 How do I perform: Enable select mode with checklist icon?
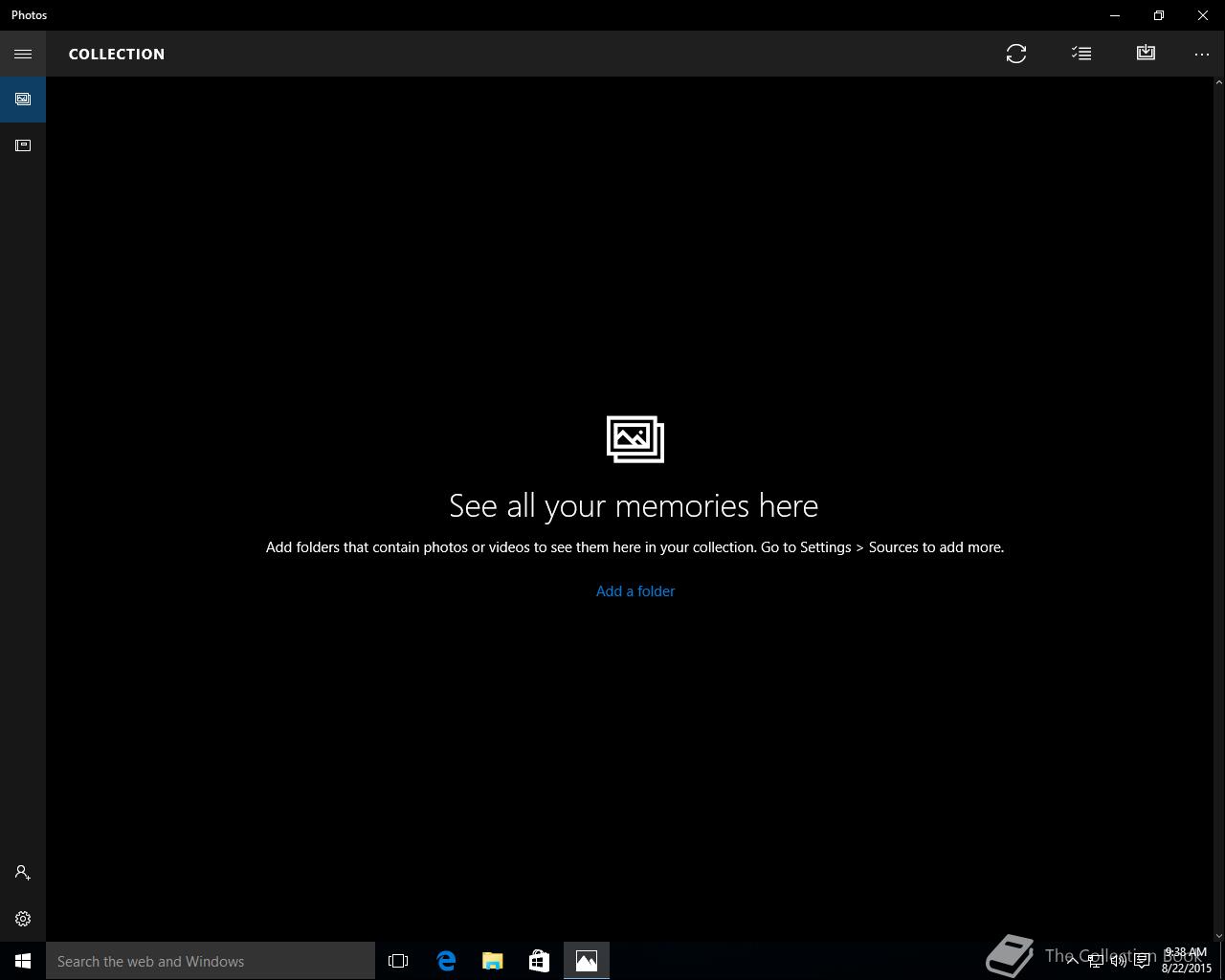pos(1081,54)
